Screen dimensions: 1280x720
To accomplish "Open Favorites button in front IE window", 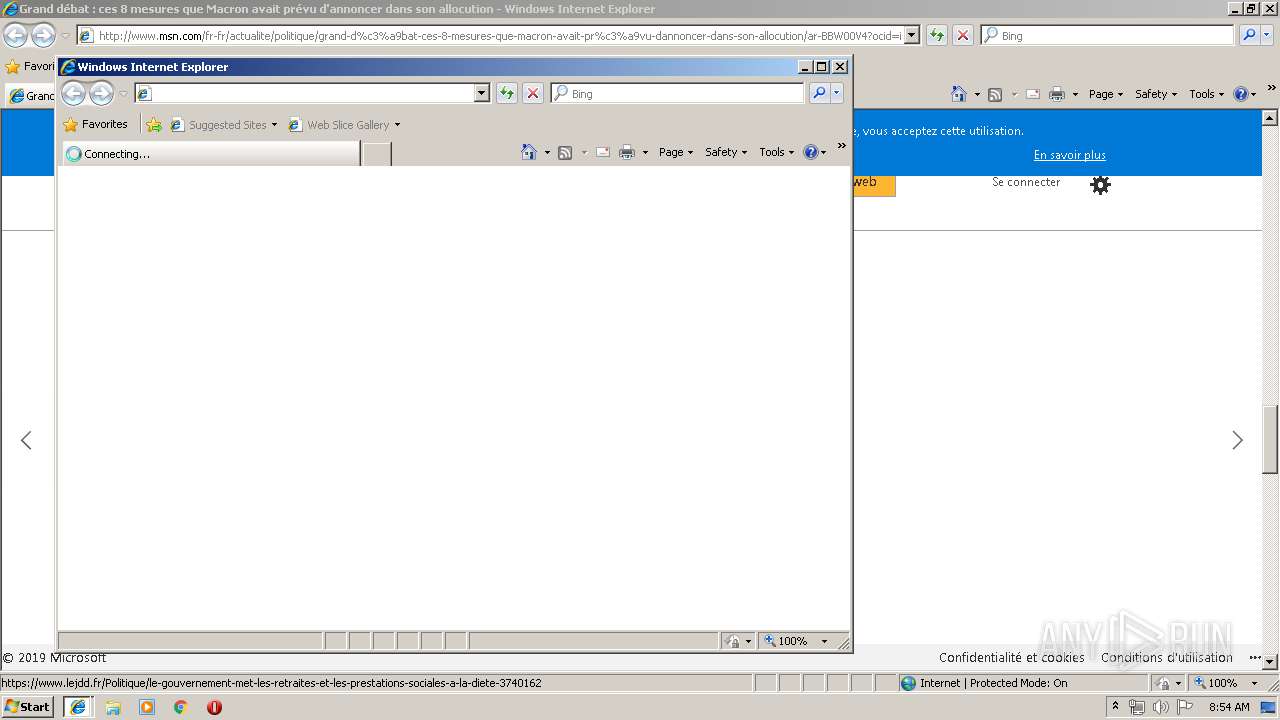I will pyautogui.click(x=96, y=125).
